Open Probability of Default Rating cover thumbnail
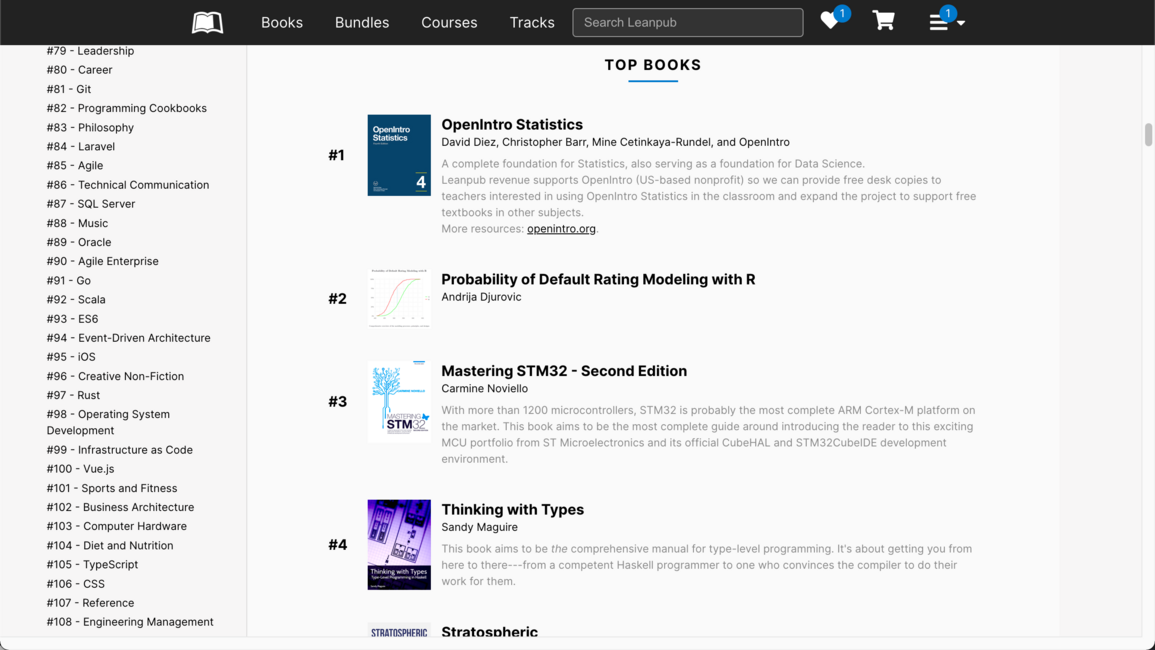Image resolution: width=1155 pixels, height=650 pixels. point(399,298)
